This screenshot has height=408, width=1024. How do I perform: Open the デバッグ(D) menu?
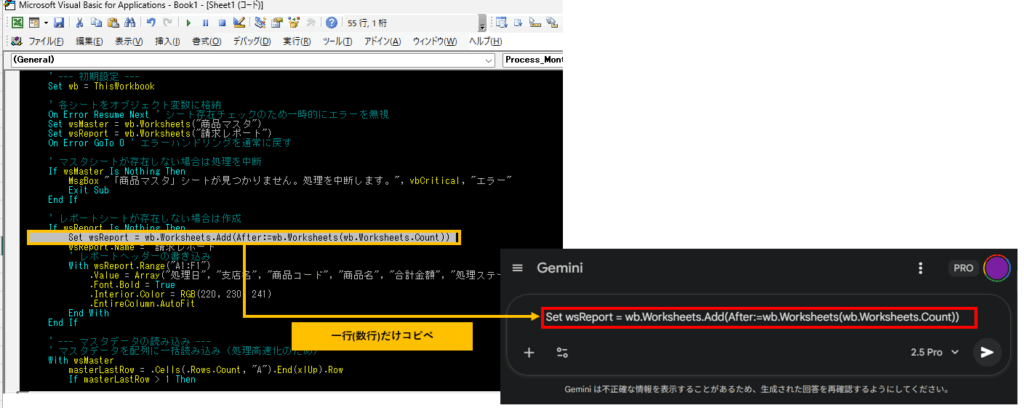click(x=251, y=41)
